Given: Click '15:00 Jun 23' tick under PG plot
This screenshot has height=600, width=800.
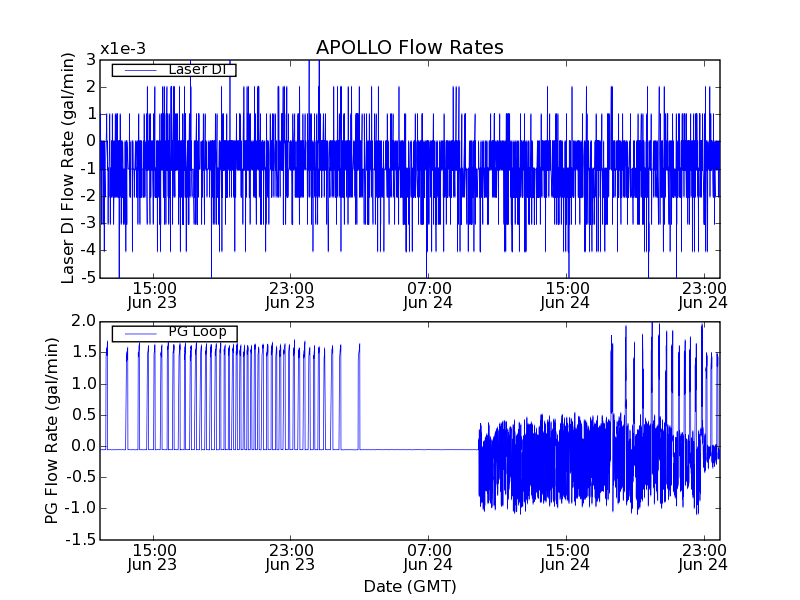Looking at the screenshot, I should 153,558.
